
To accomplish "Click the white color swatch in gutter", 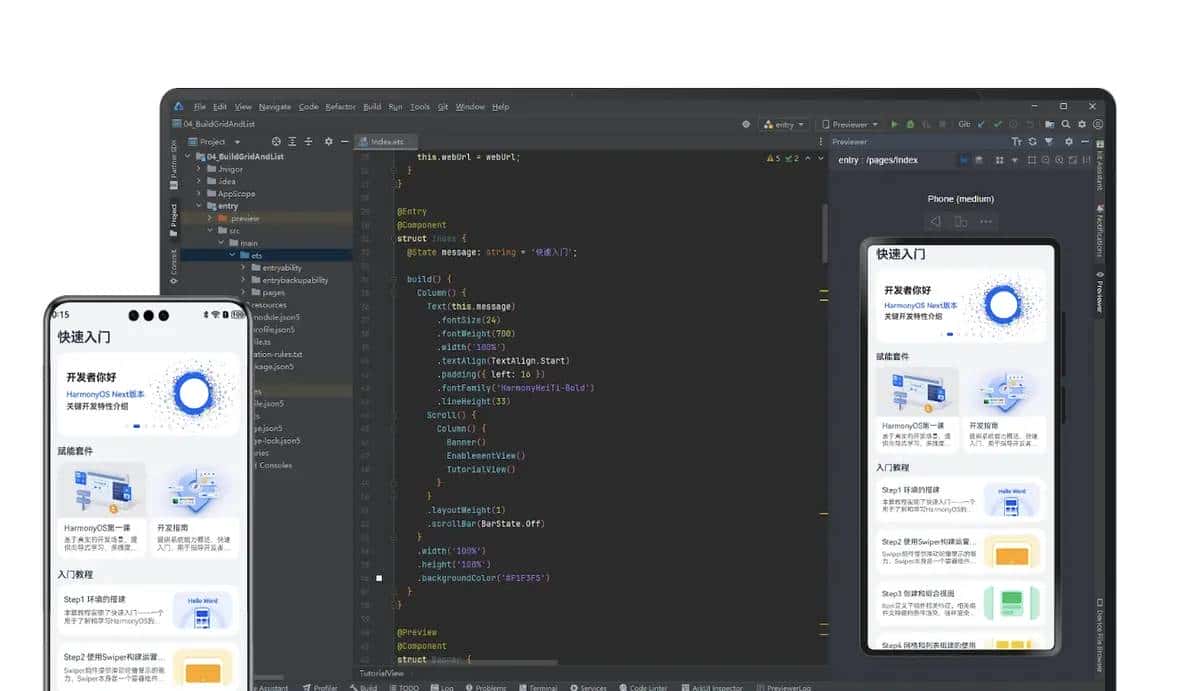I will (379, 578).
